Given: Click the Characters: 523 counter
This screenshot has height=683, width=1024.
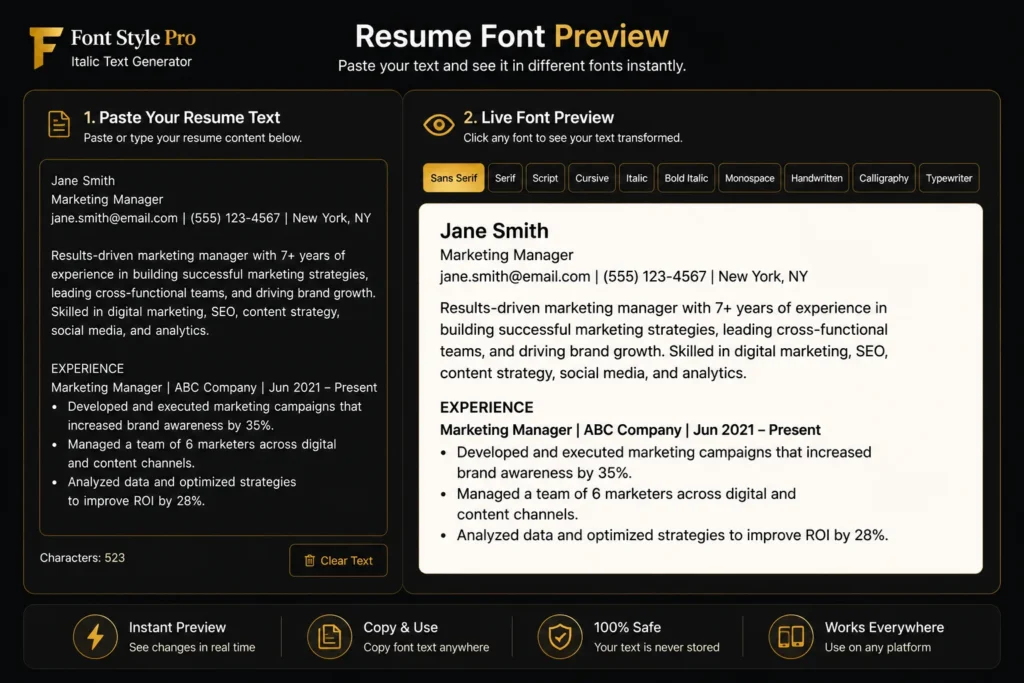Looking at the screenshot, I should click(x=82, y=558).
